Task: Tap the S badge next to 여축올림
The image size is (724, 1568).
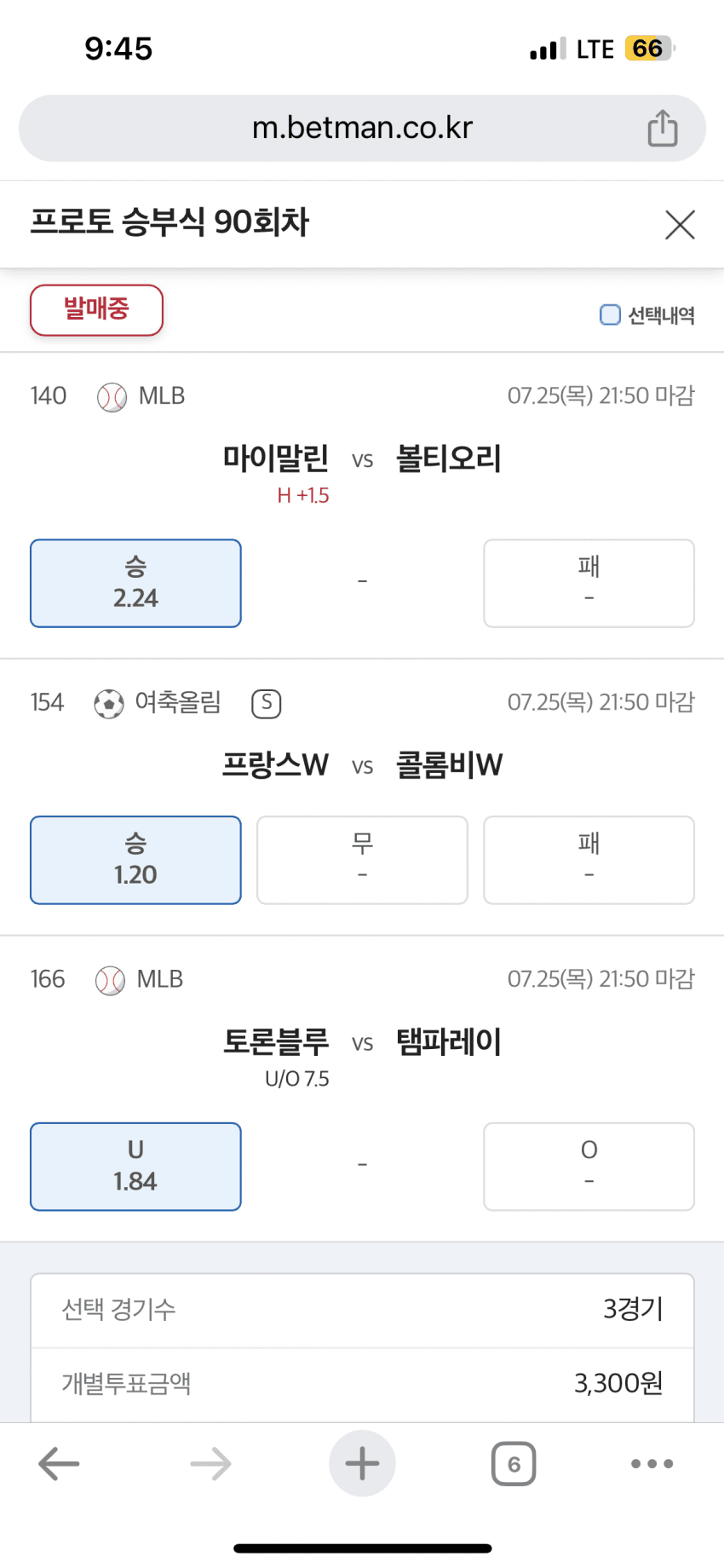Action: tap(267, 704)
